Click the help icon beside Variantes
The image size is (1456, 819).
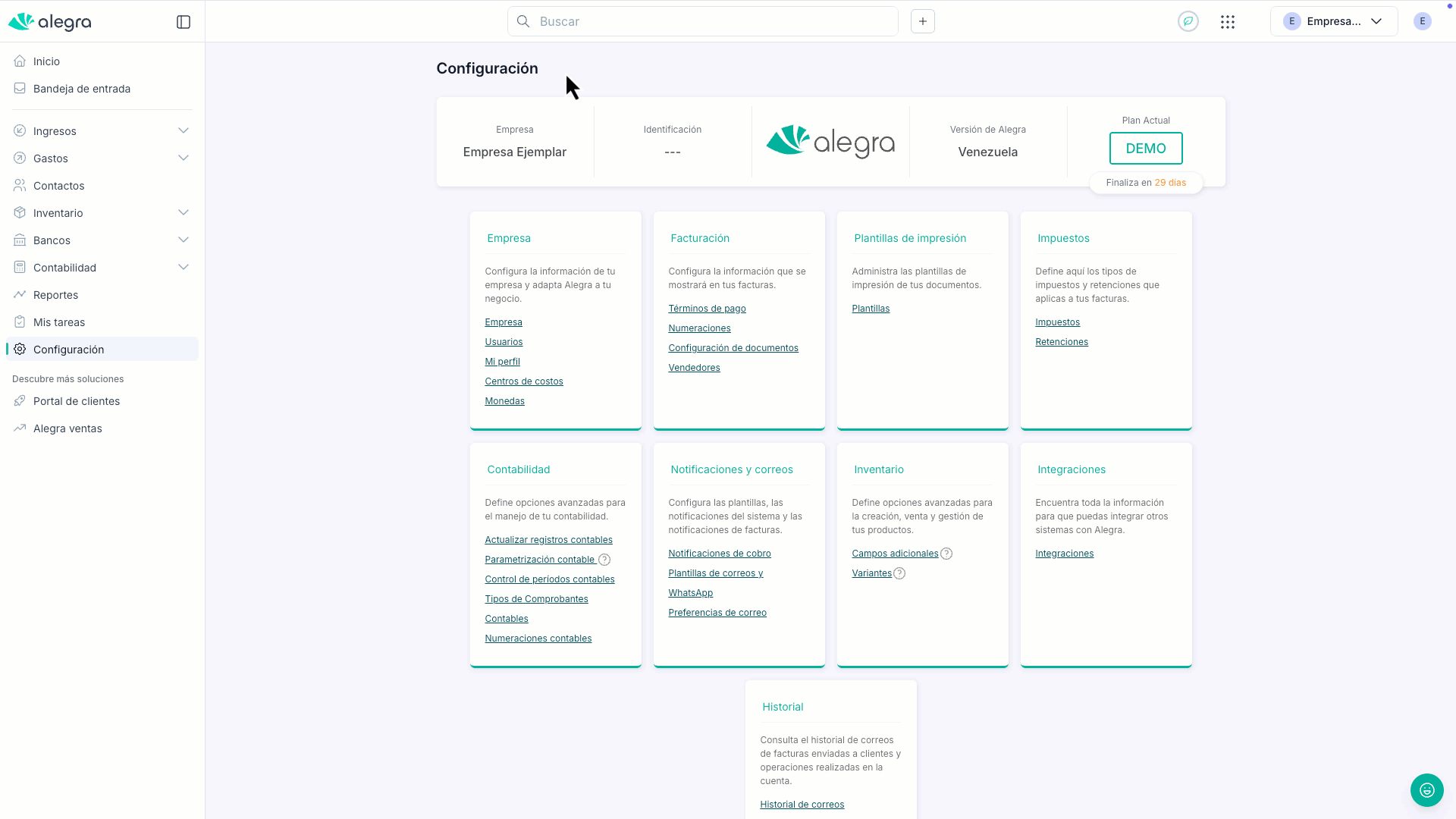[899, 573]
